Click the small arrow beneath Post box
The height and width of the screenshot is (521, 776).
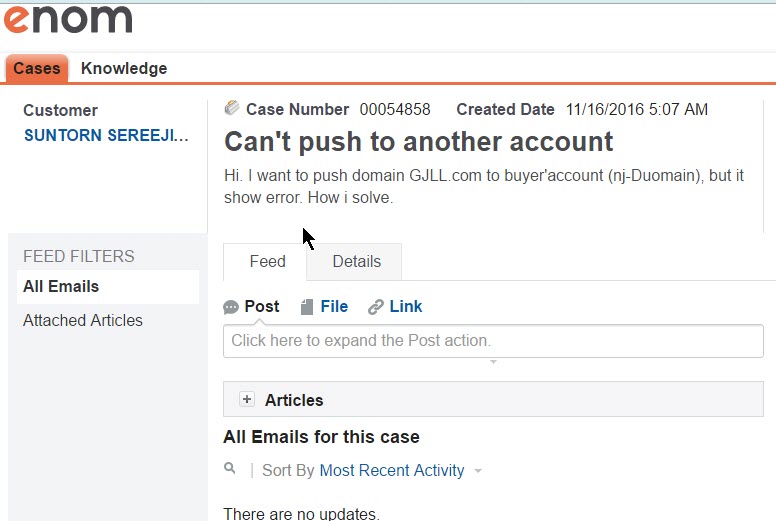493,362
